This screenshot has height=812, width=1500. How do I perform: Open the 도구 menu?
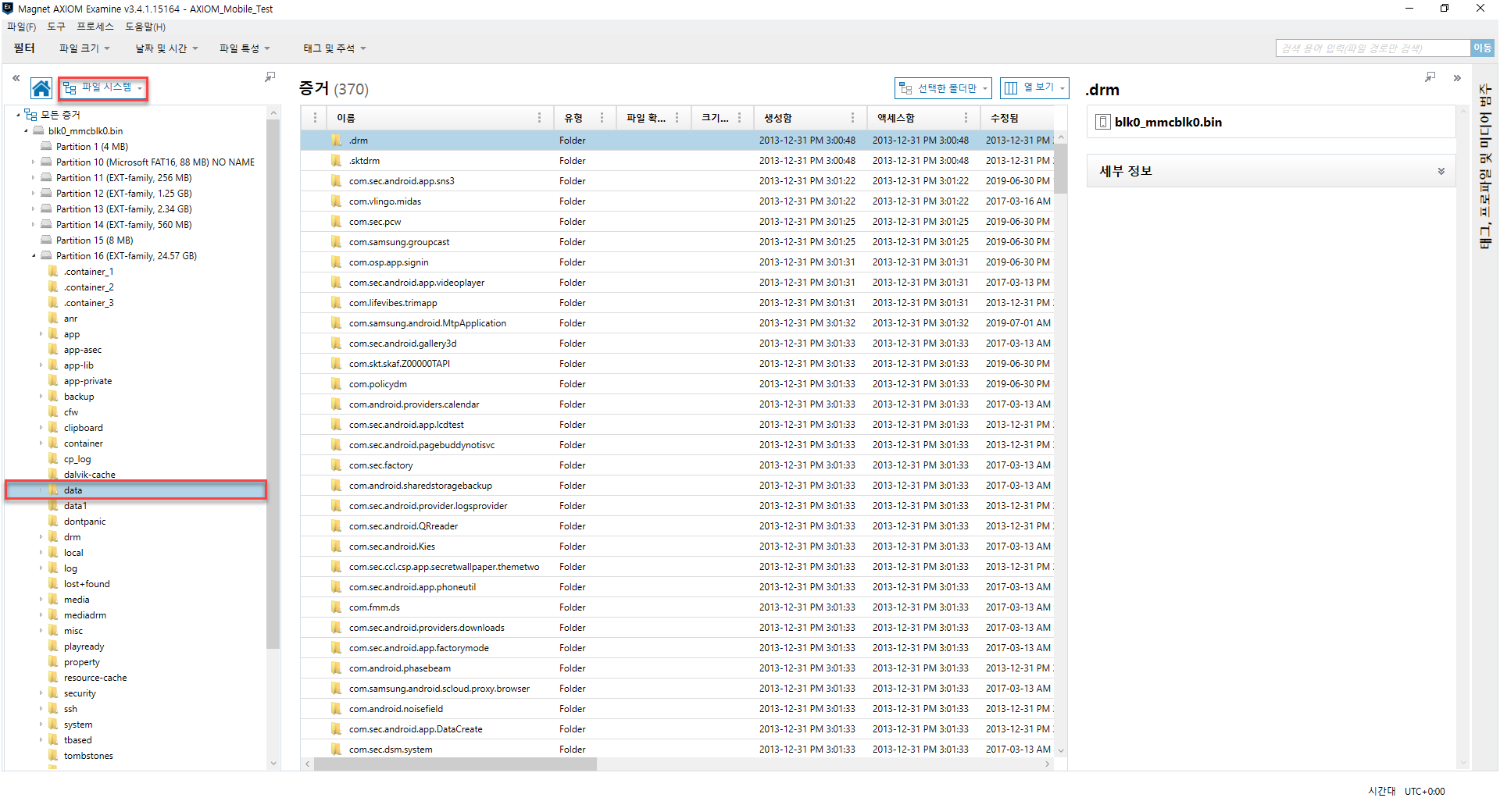(56, 27)
